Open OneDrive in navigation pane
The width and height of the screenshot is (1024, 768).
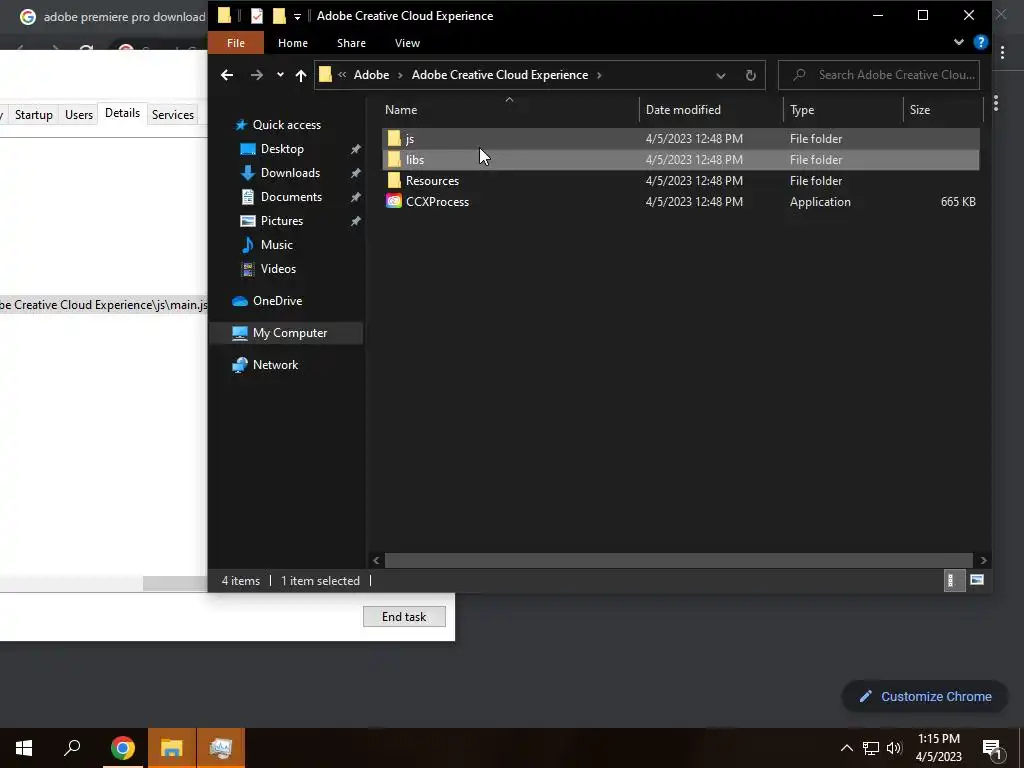[277, 301]
